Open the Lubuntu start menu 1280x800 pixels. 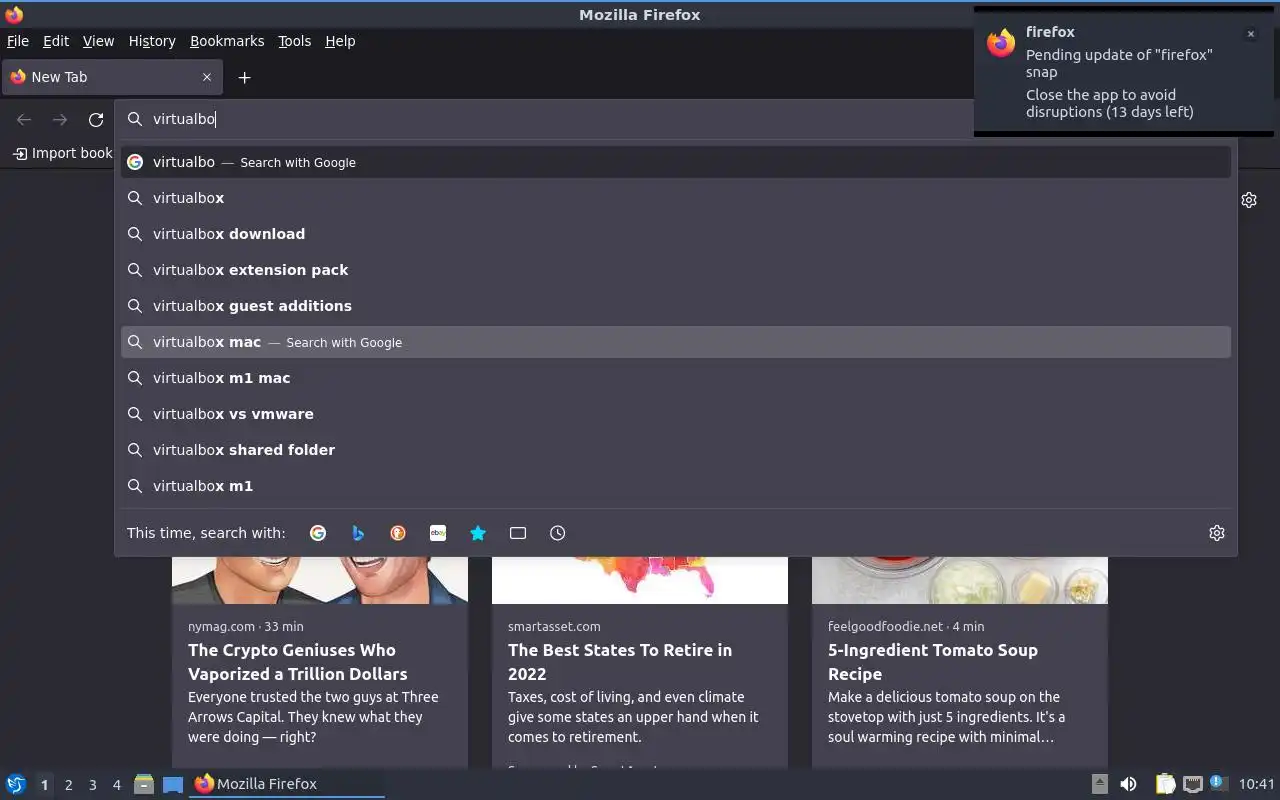pos(16,784)
